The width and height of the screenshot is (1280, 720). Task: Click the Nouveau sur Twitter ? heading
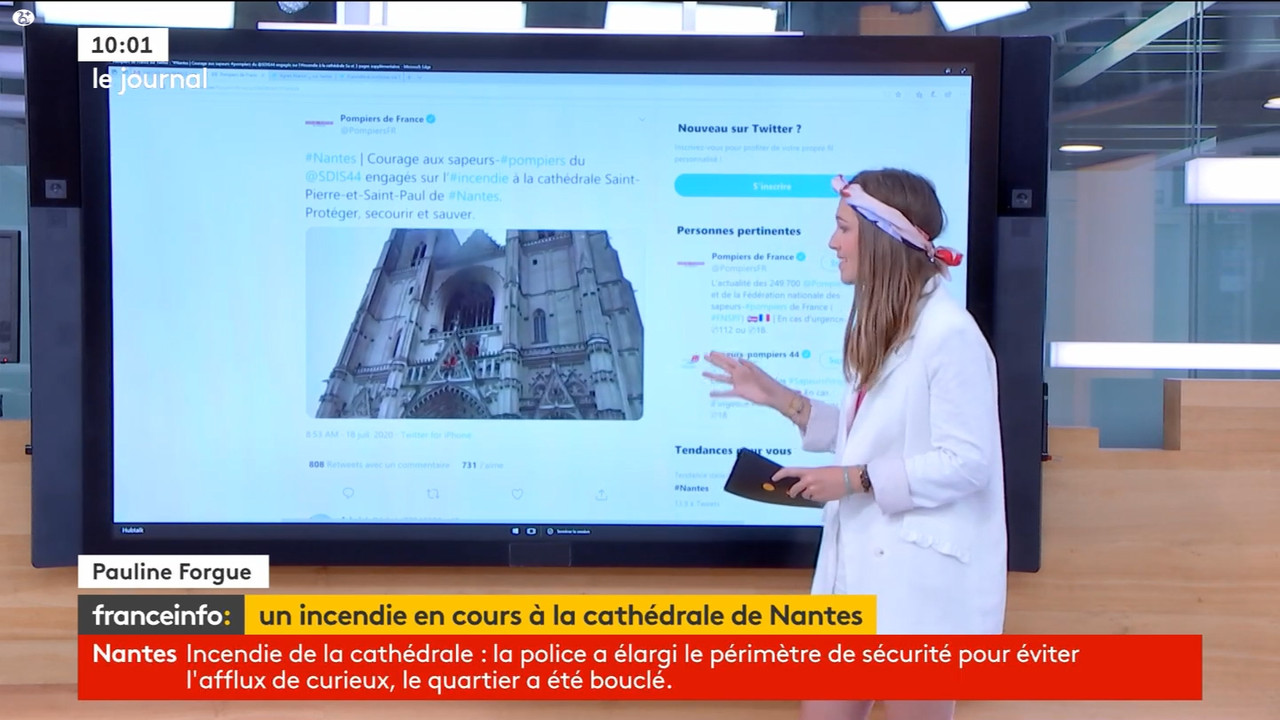pos(739,129)
